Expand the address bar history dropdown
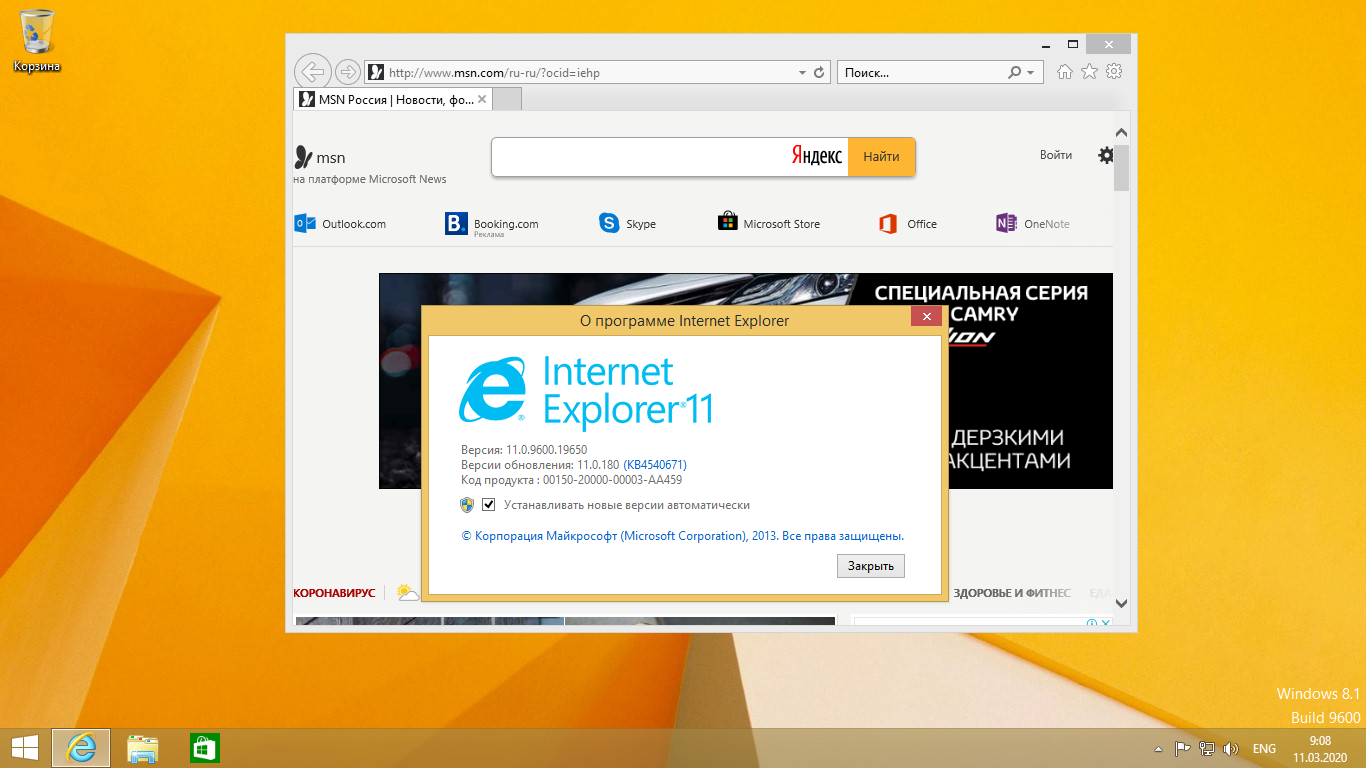Viewport: 1366px width, 768px height. [802, 72]
